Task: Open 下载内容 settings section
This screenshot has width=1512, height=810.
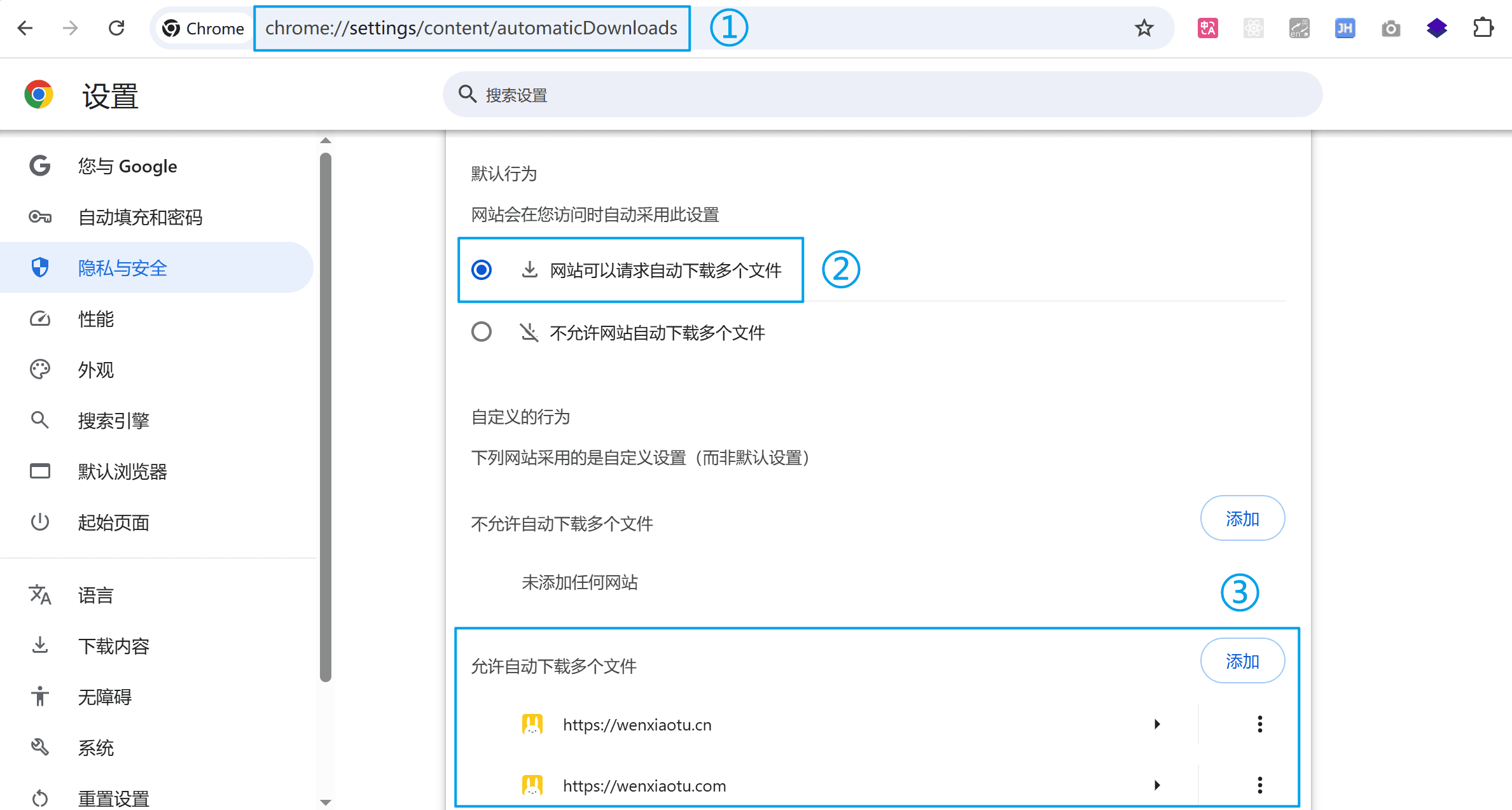Action: coord(114,646)
